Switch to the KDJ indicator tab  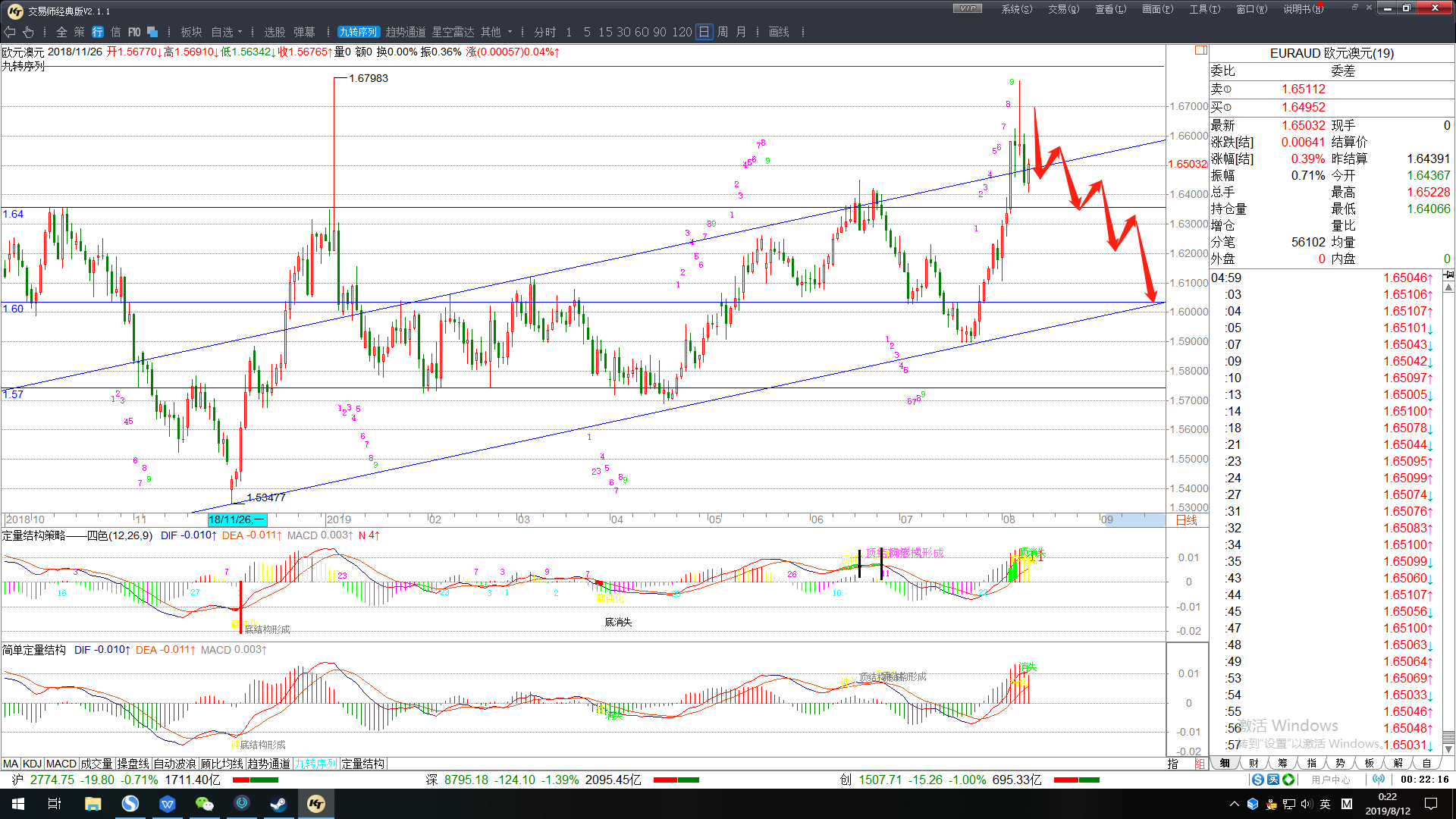32,764
